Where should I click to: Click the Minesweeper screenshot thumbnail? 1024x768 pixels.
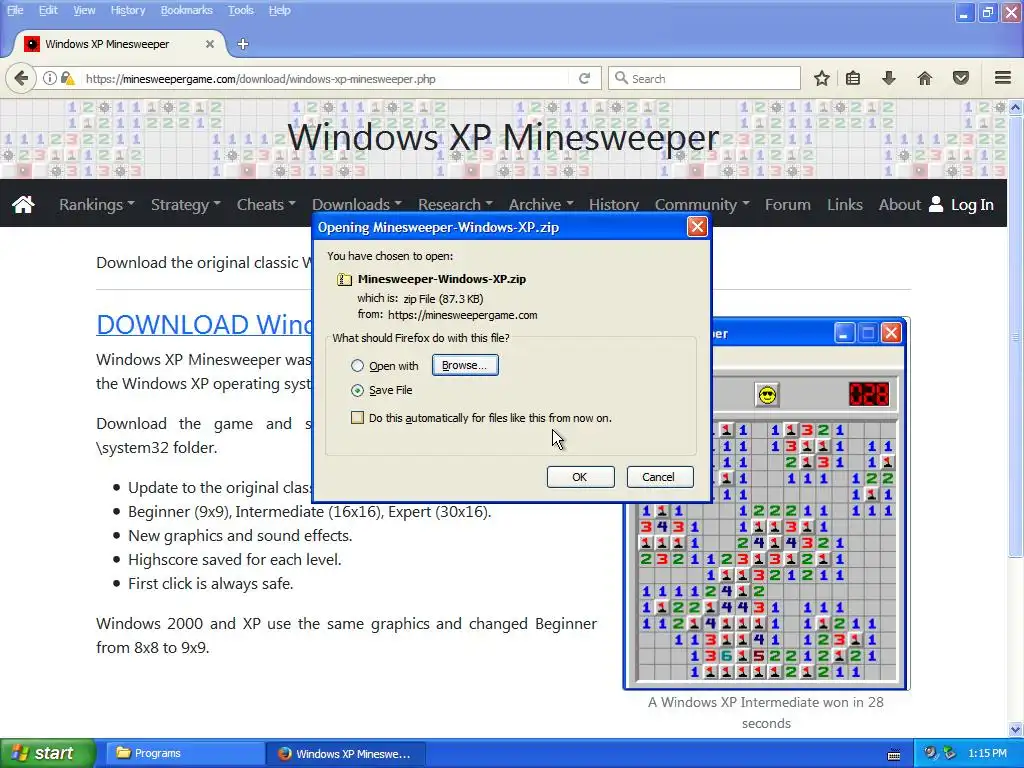click(767, 503)
